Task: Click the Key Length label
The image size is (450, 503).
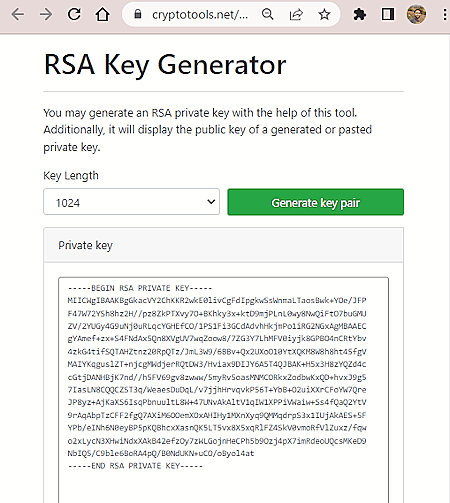Action: [x=71, y=176]
